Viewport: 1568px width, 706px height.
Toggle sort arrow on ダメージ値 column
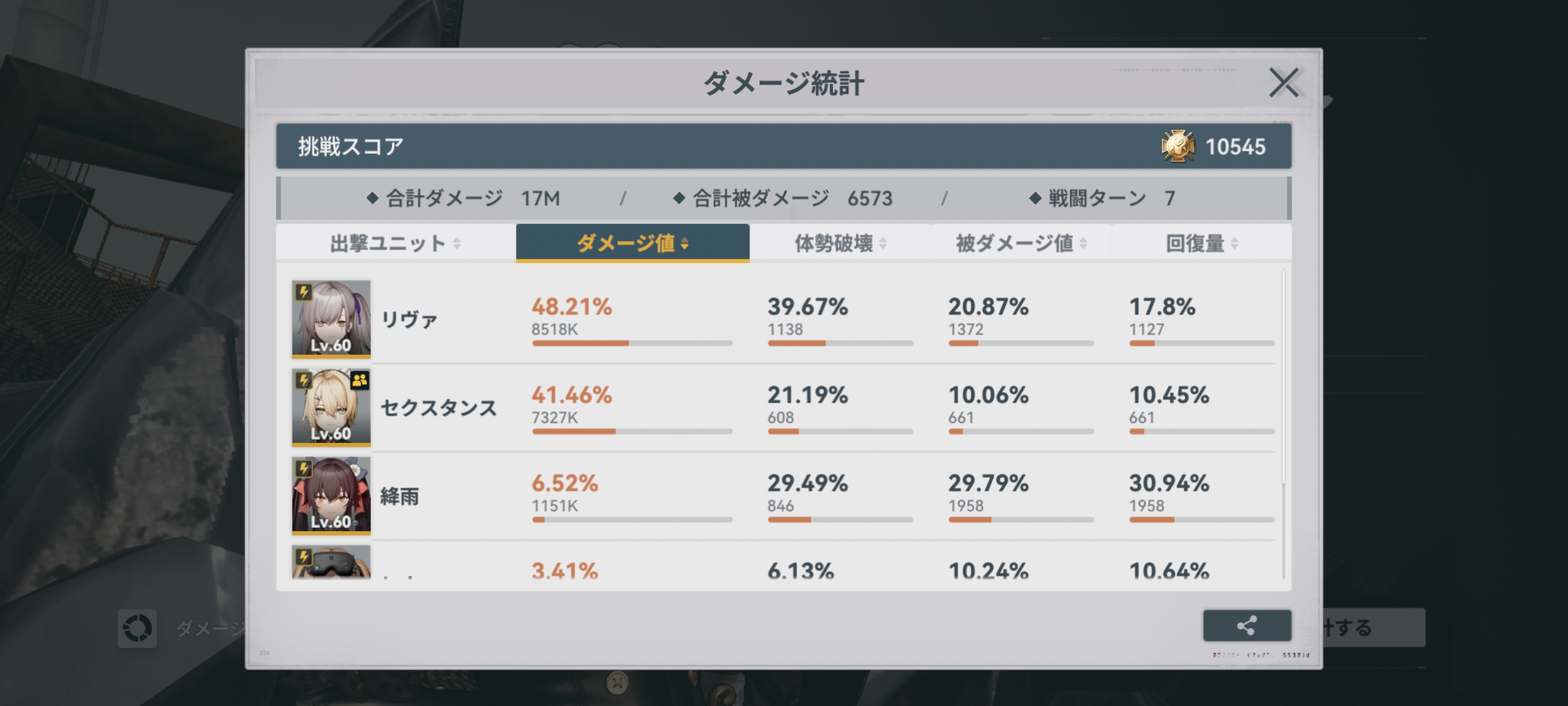click(685, 244)
